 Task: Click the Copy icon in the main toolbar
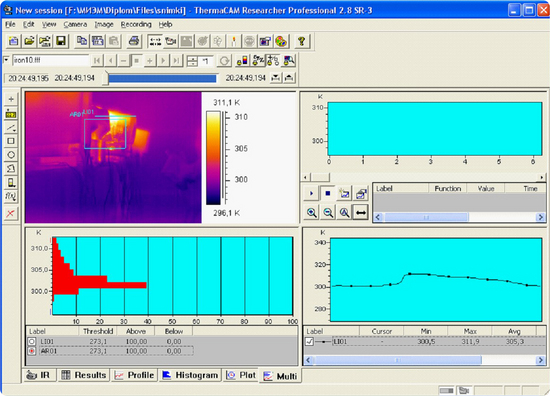click(x=82, y=41)
